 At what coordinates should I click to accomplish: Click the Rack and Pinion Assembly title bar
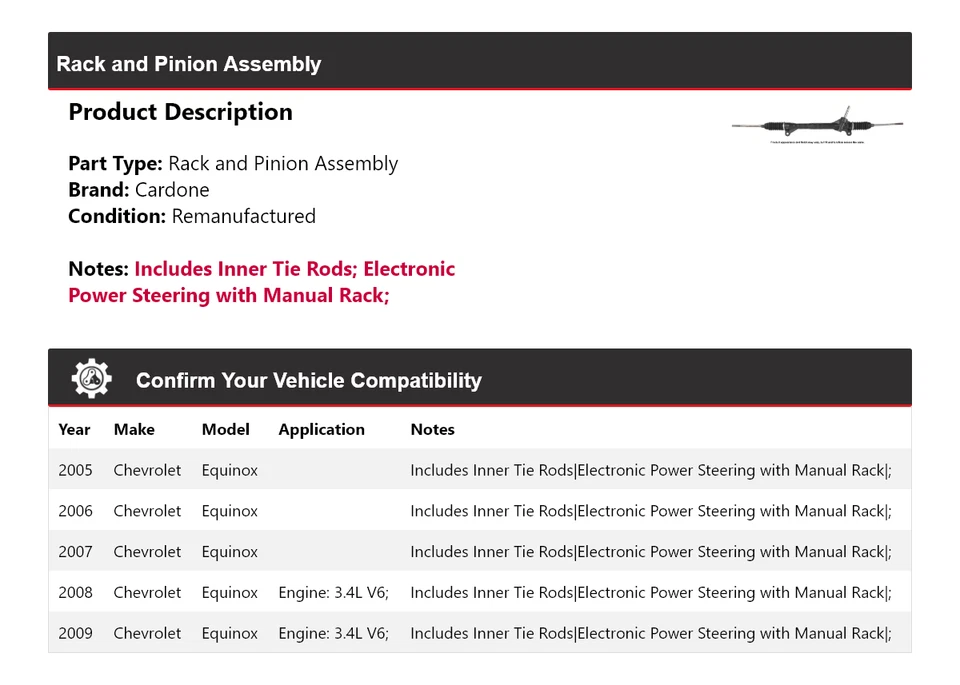click(189, 64)
